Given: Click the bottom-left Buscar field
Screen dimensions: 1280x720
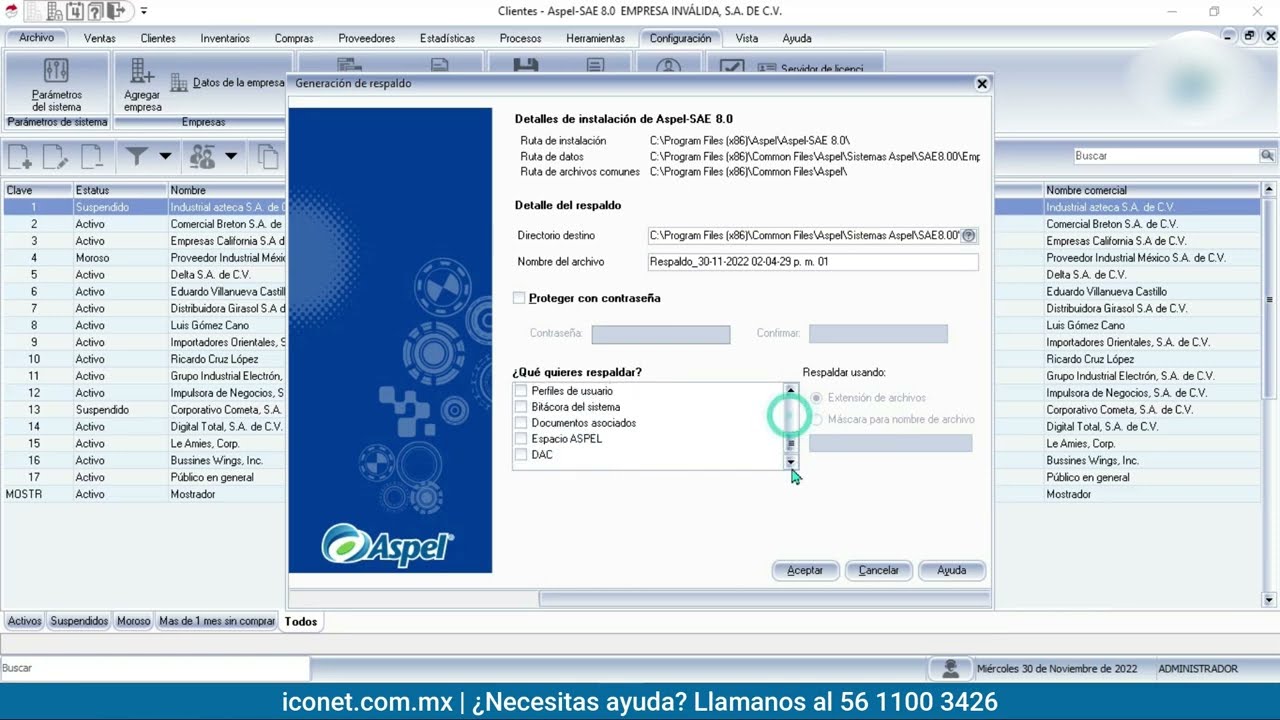Looking at the screenshot, I should tap(155, 668).
